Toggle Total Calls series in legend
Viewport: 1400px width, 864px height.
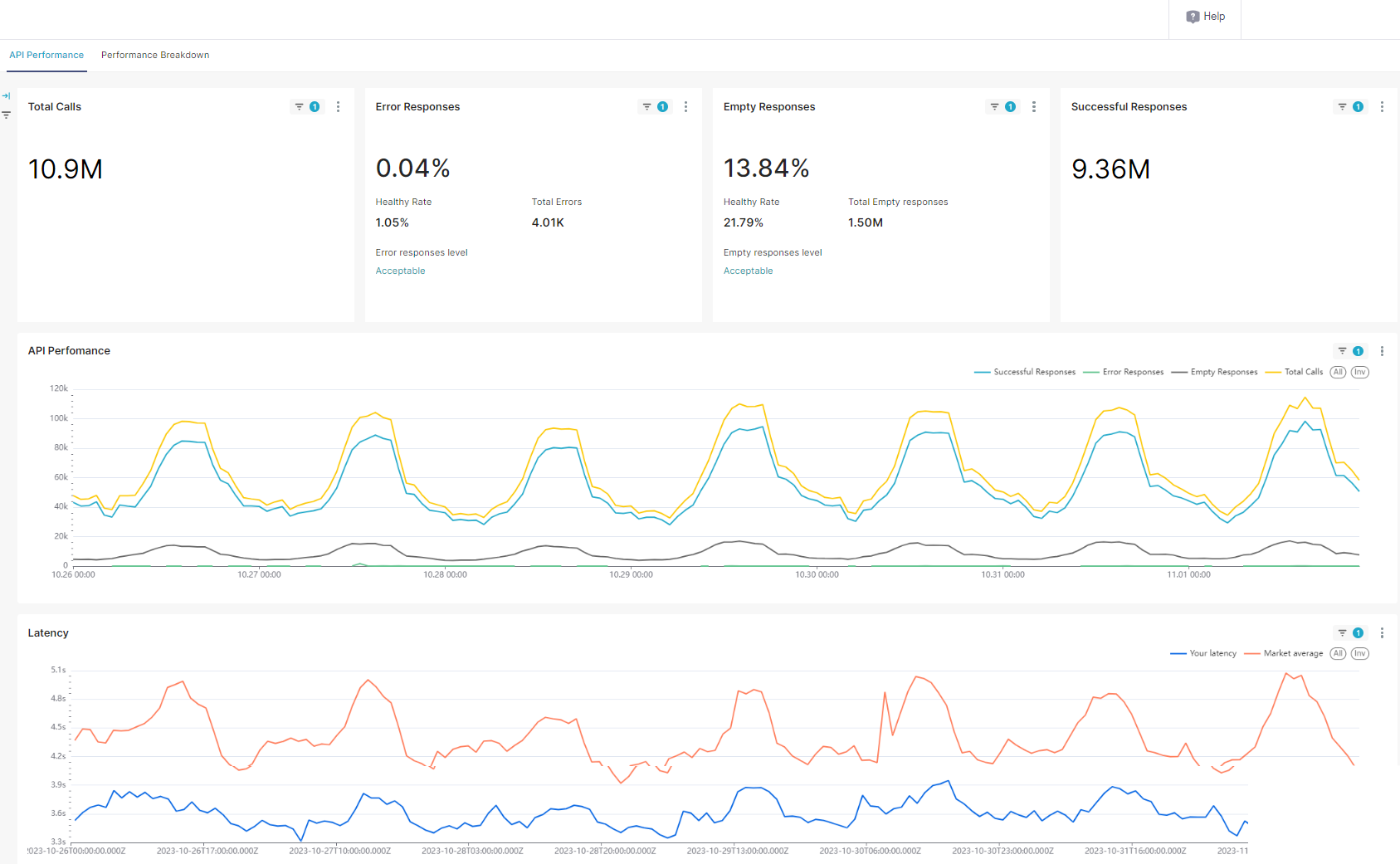(x=1295, y=372)
